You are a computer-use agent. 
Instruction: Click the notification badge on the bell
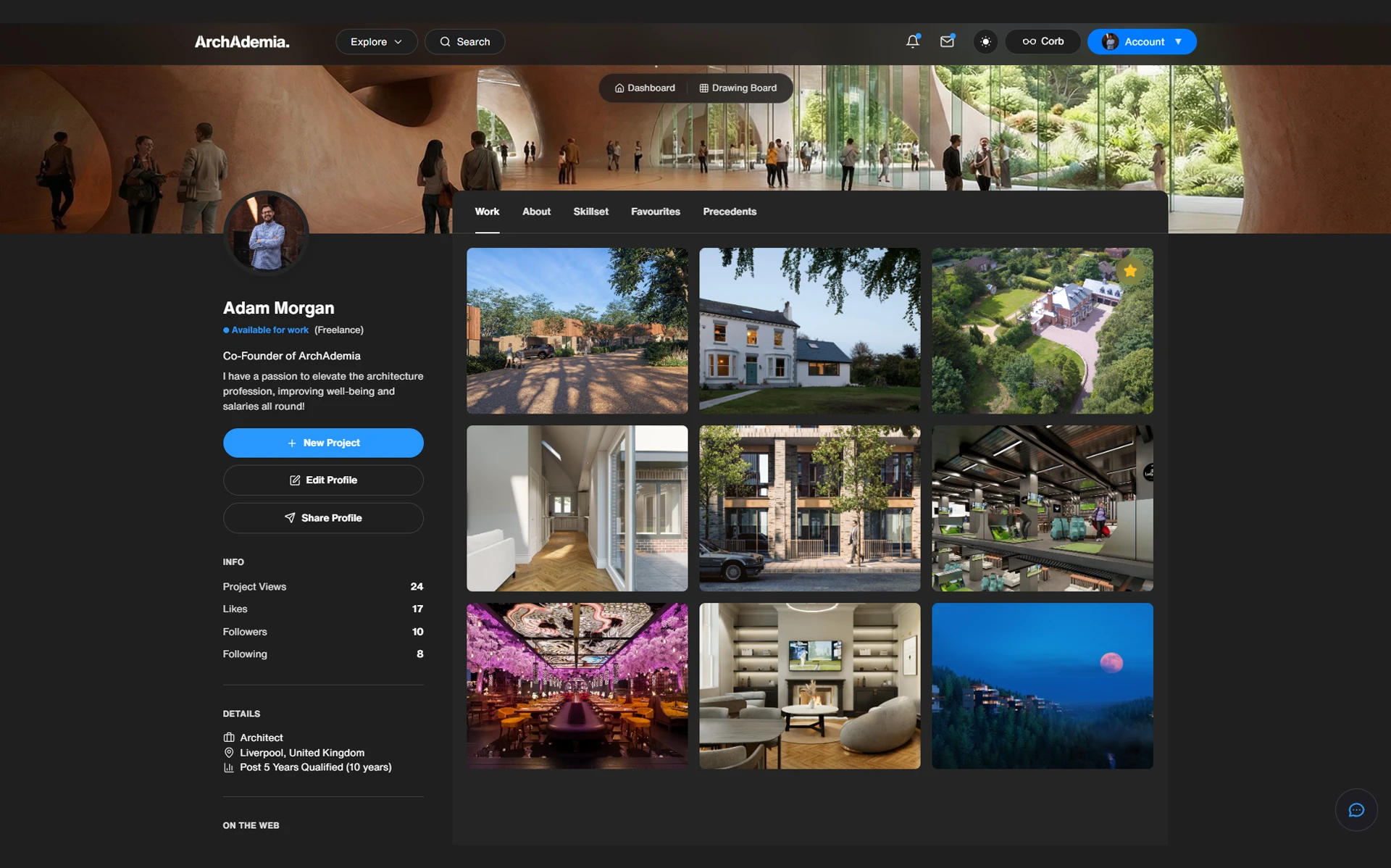(x=918, y=34)
